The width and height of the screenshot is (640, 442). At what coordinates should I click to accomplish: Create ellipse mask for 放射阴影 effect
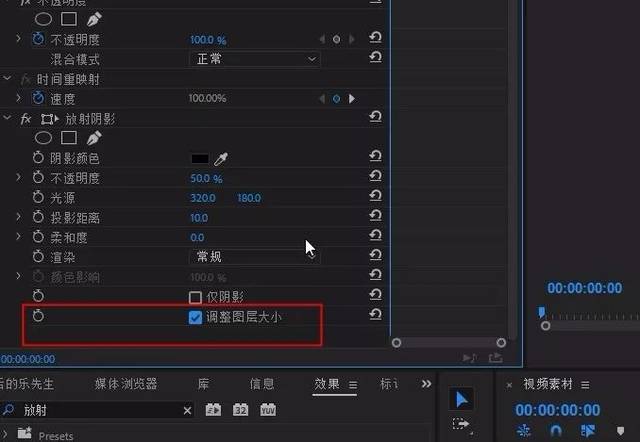(x=43, y=138)
